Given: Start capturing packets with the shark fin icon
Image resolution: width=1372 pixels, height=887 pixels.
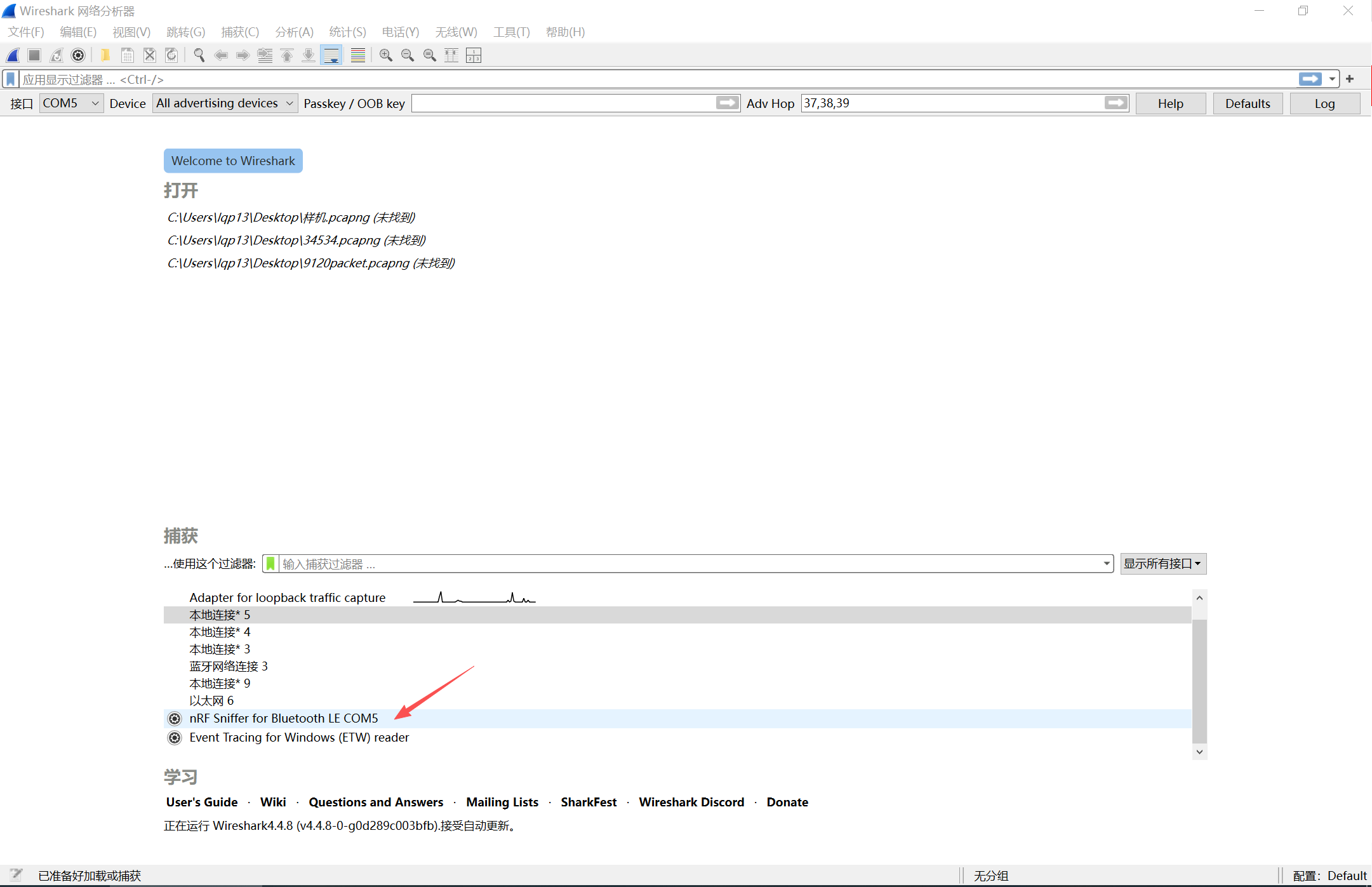Looking at the screenshot, I should tap(13, 55).
